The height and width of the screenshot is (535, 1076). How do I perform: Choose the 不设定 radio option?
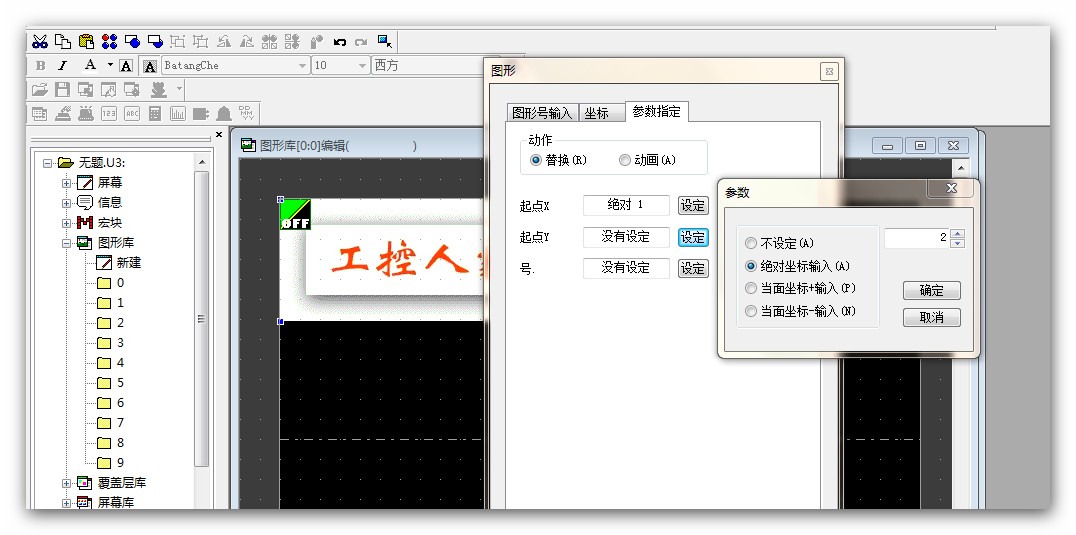pos(751,243)
